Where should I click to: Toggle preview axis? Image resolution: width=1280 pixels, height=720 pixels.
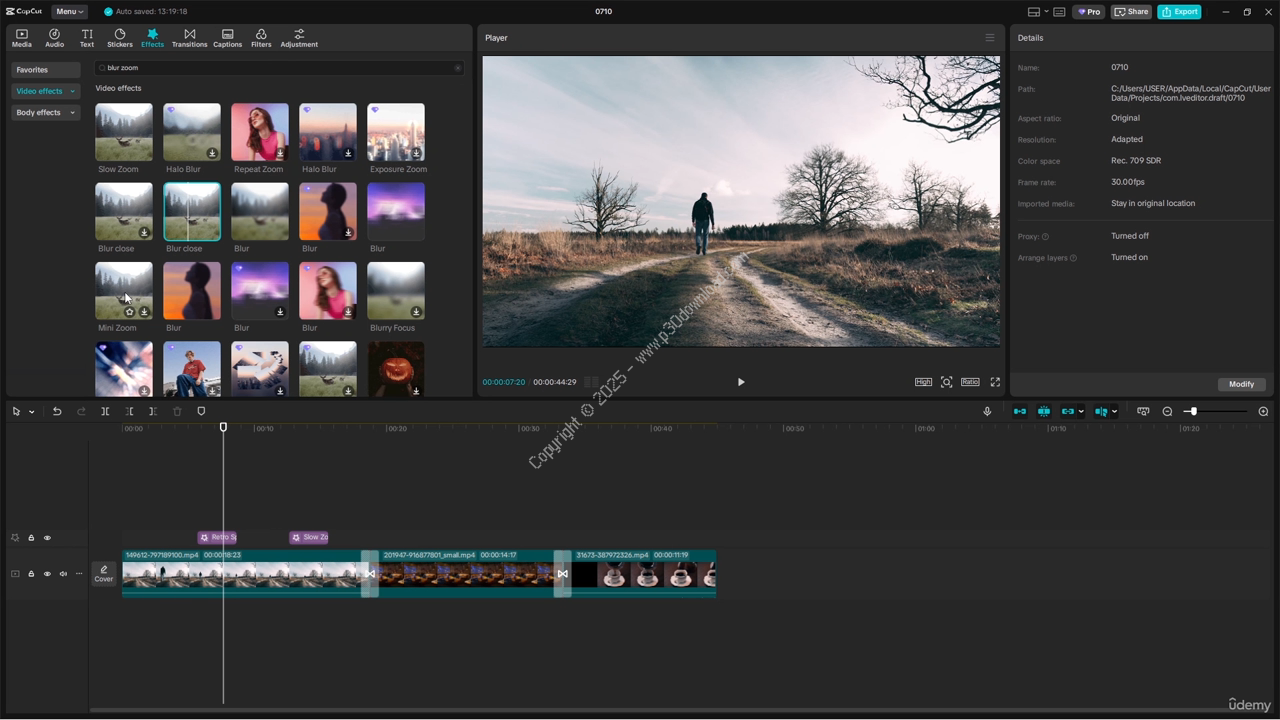coord(1101,412)
